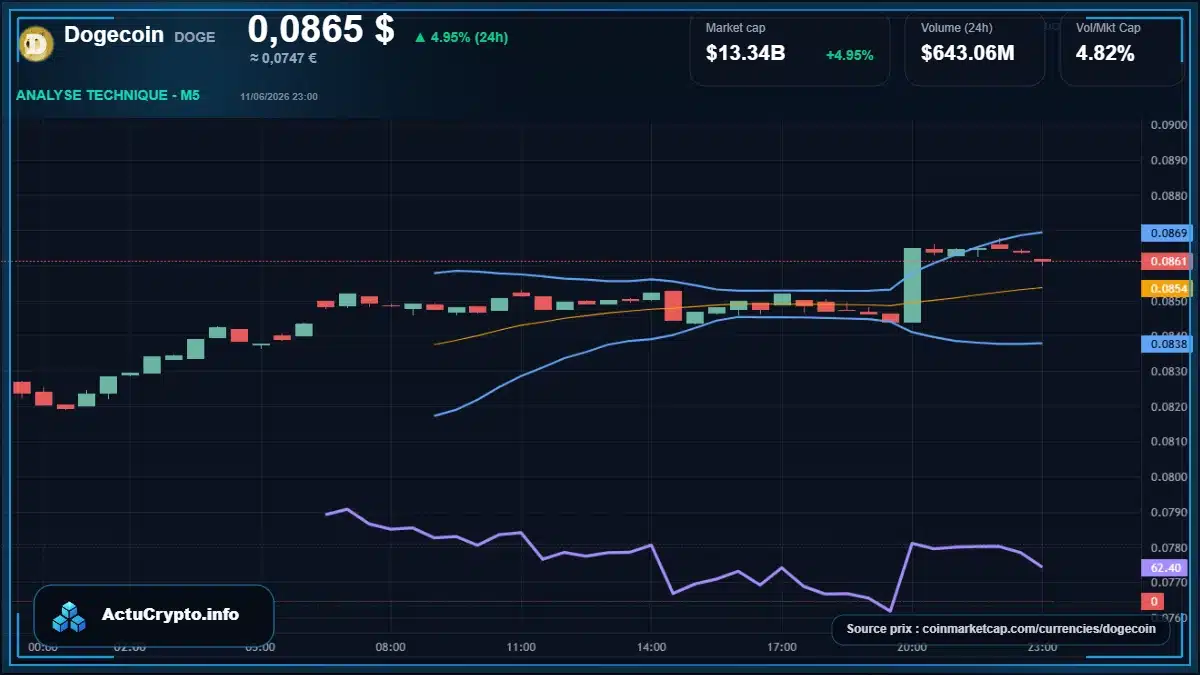Click the 11/06/2026 23:00 timestamp
This screenshot has width=1200, height=675.
pos(279,97)
